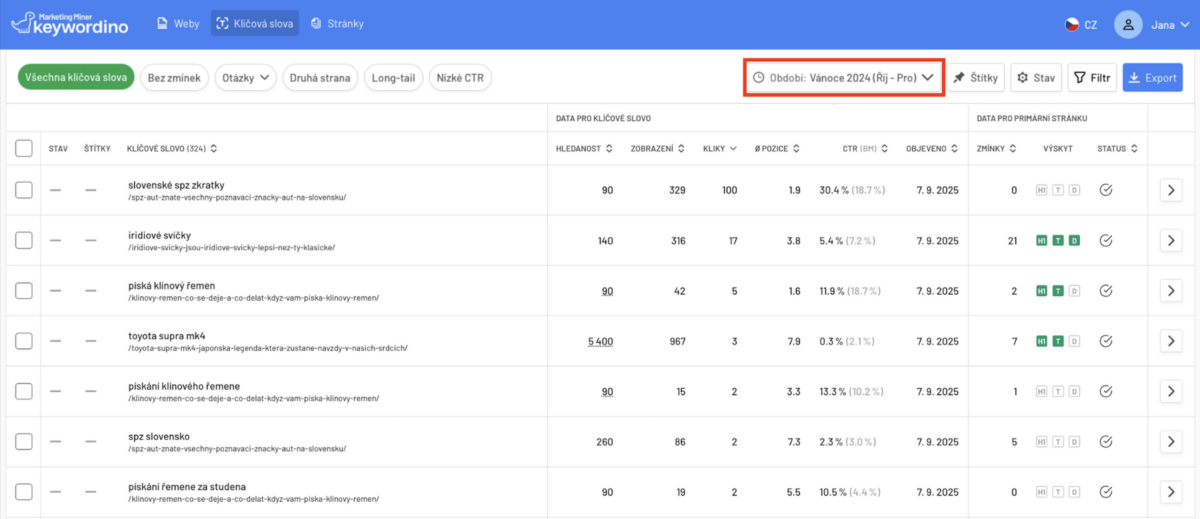Open the Štítky tags button
Image resolution: width=1200 pixels, height=519 pixels.
(x=975, y=77)
